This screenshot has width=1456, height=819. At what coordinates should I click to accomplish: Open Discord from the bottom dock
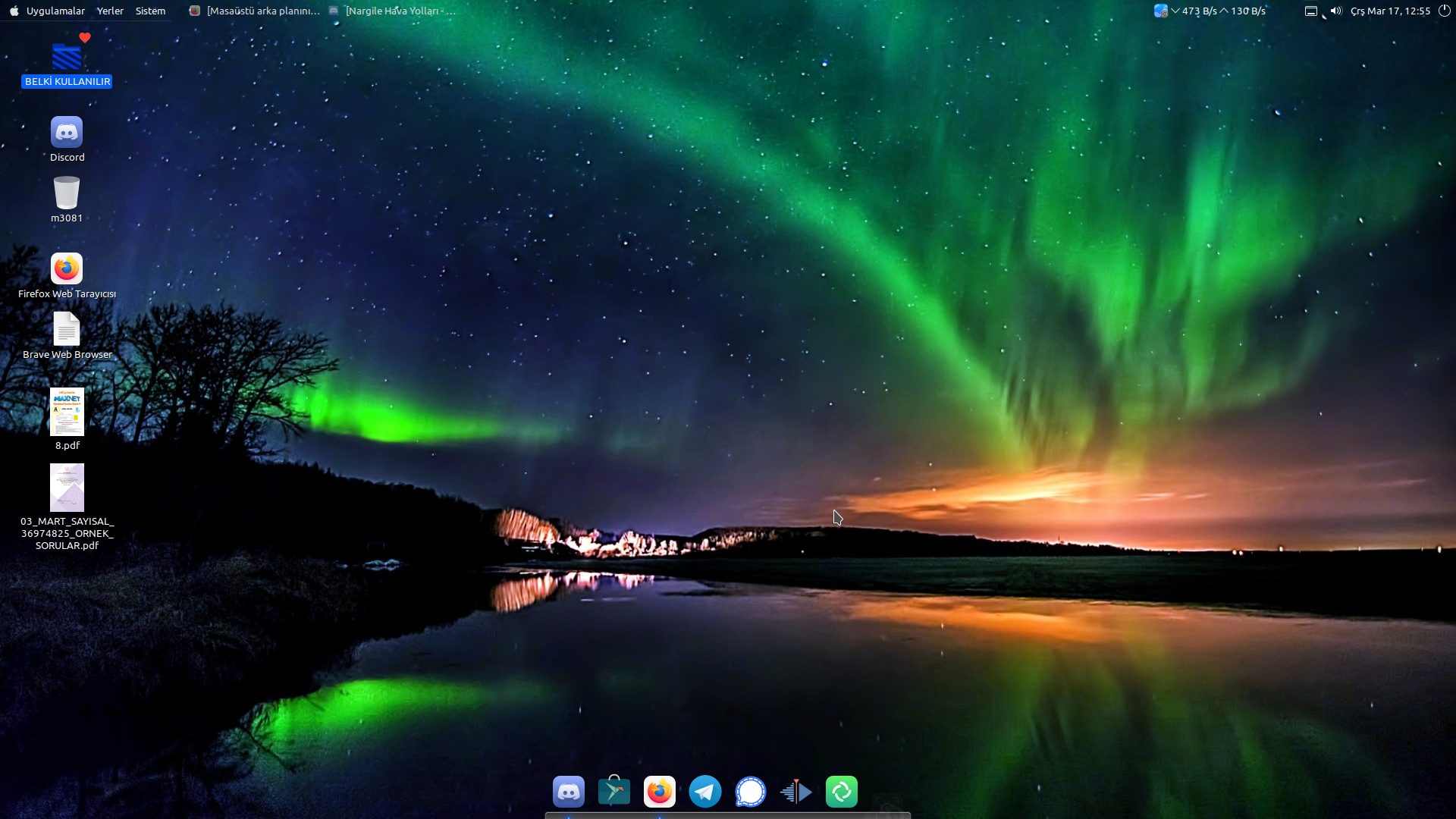point(569,792)
